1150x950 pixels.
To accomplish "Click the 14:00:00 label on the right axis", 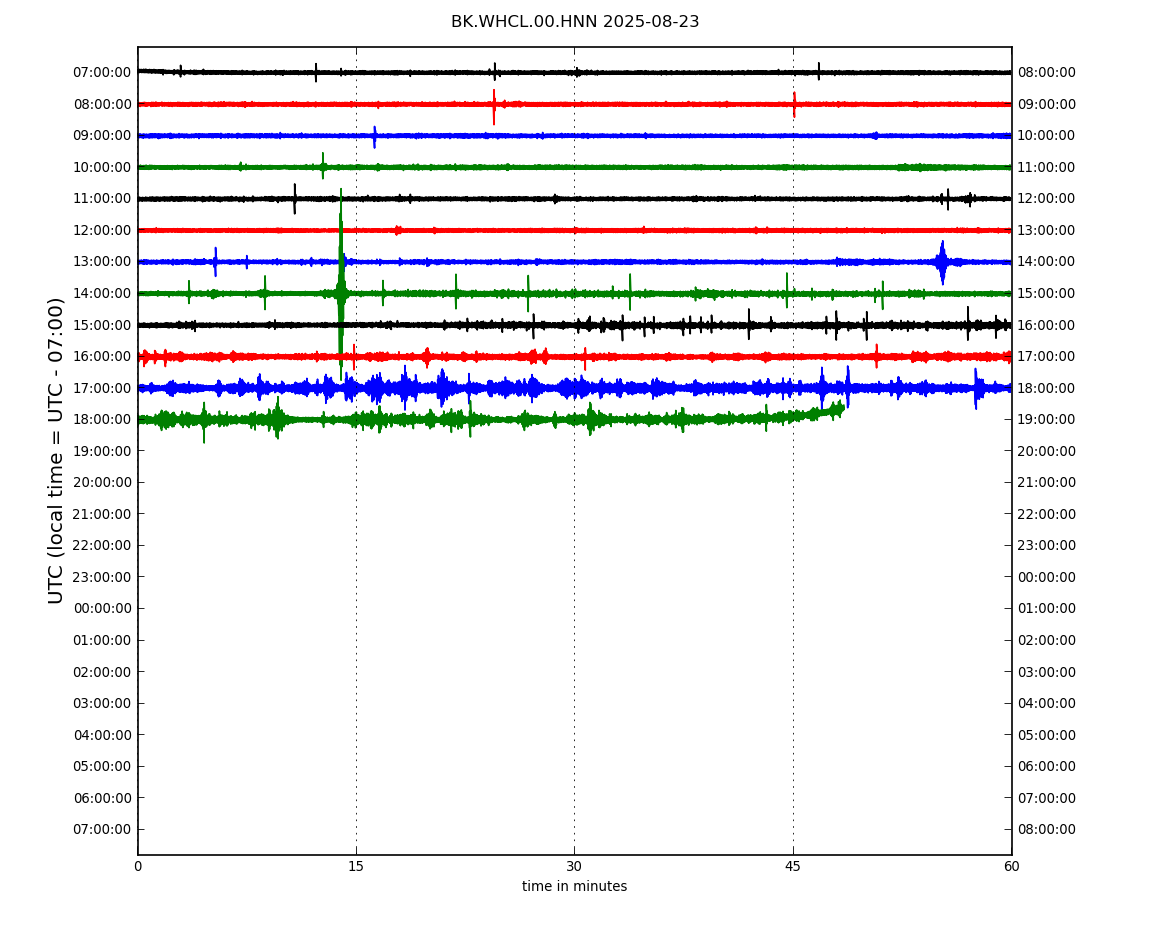I will [x=1047, y=262].
